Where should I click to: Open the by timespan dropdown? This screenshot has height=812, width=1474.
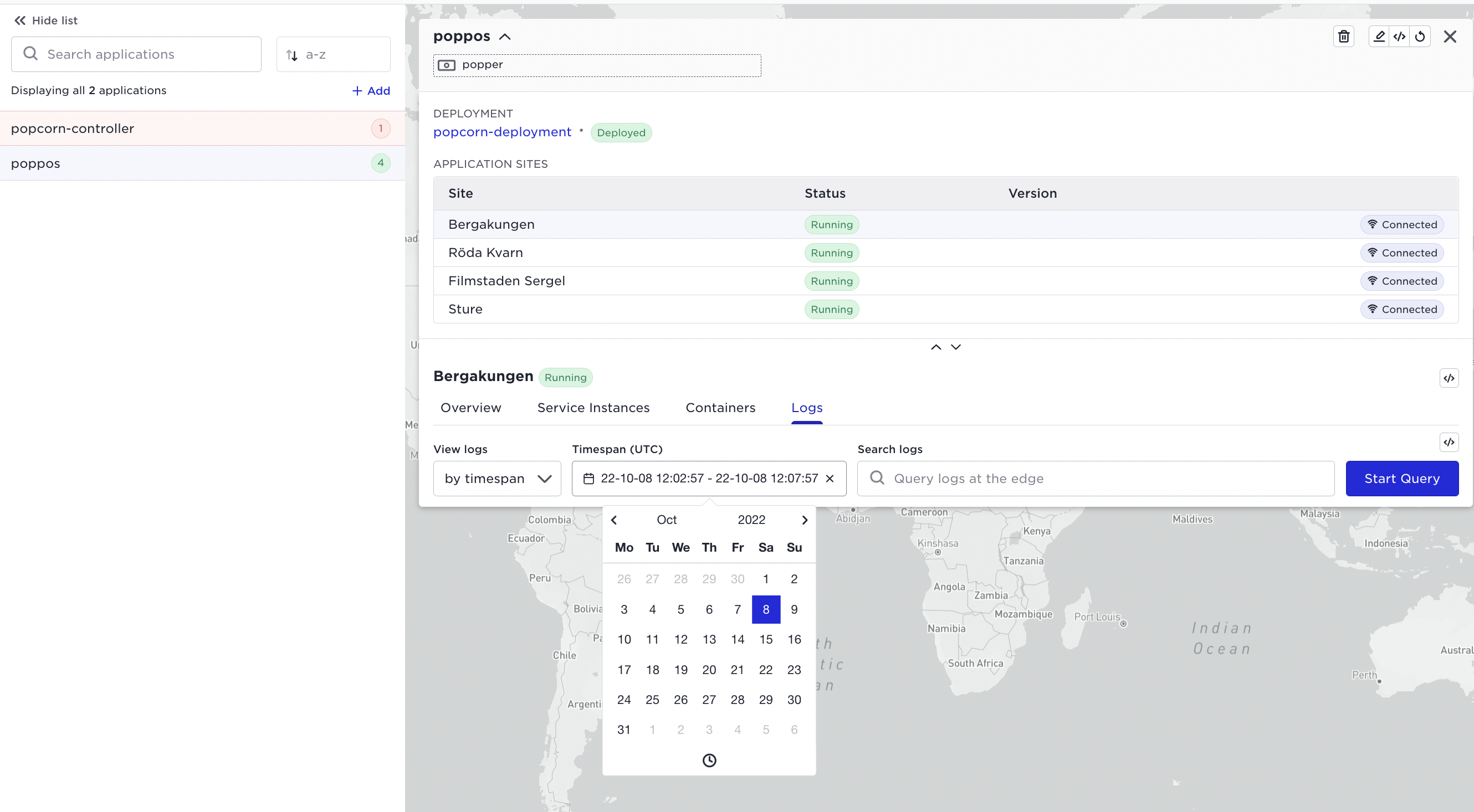[x=497, y=479]
